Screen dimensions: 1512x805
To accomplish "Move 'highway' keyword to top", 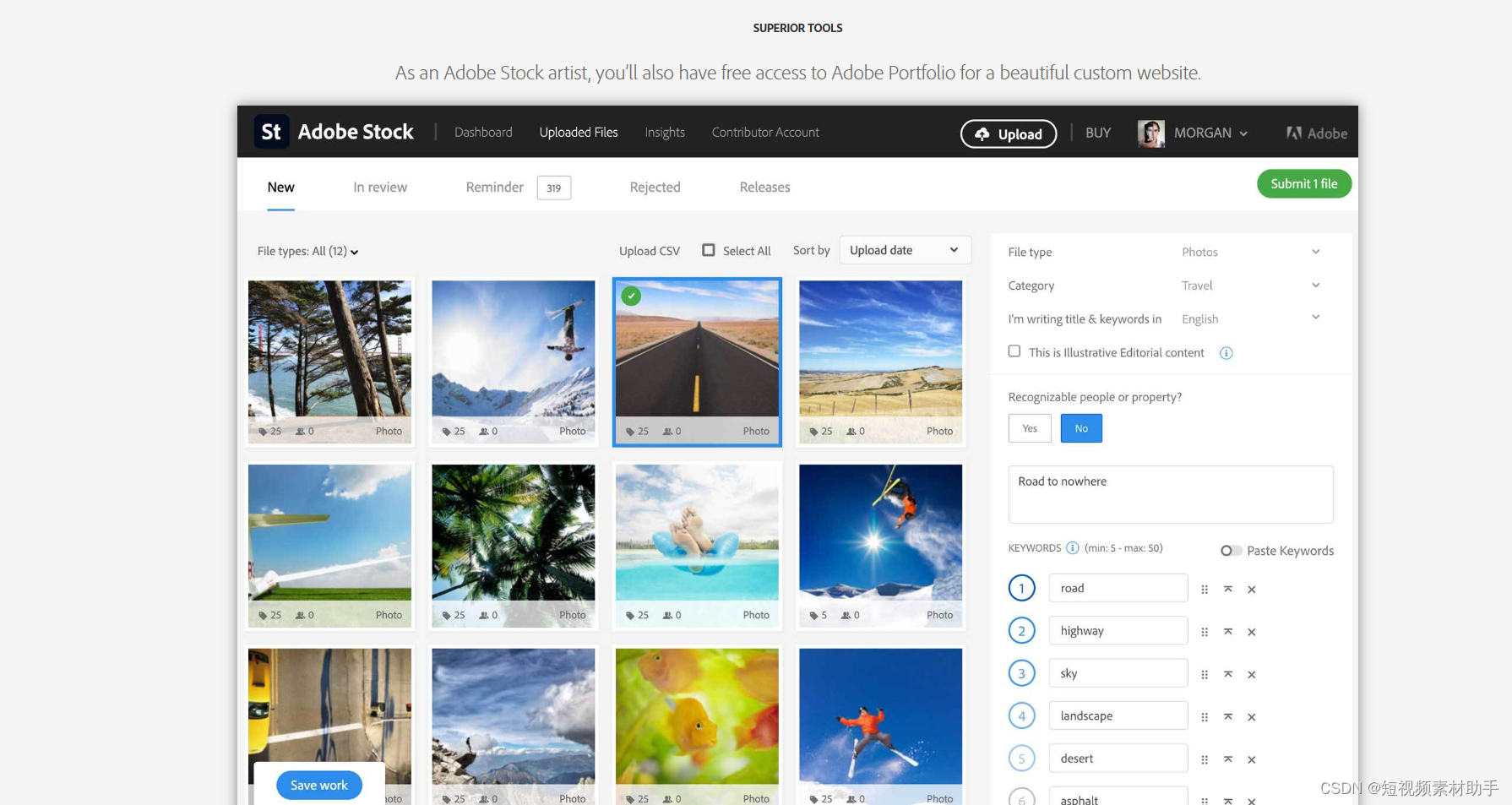I will click(1228, 631).
